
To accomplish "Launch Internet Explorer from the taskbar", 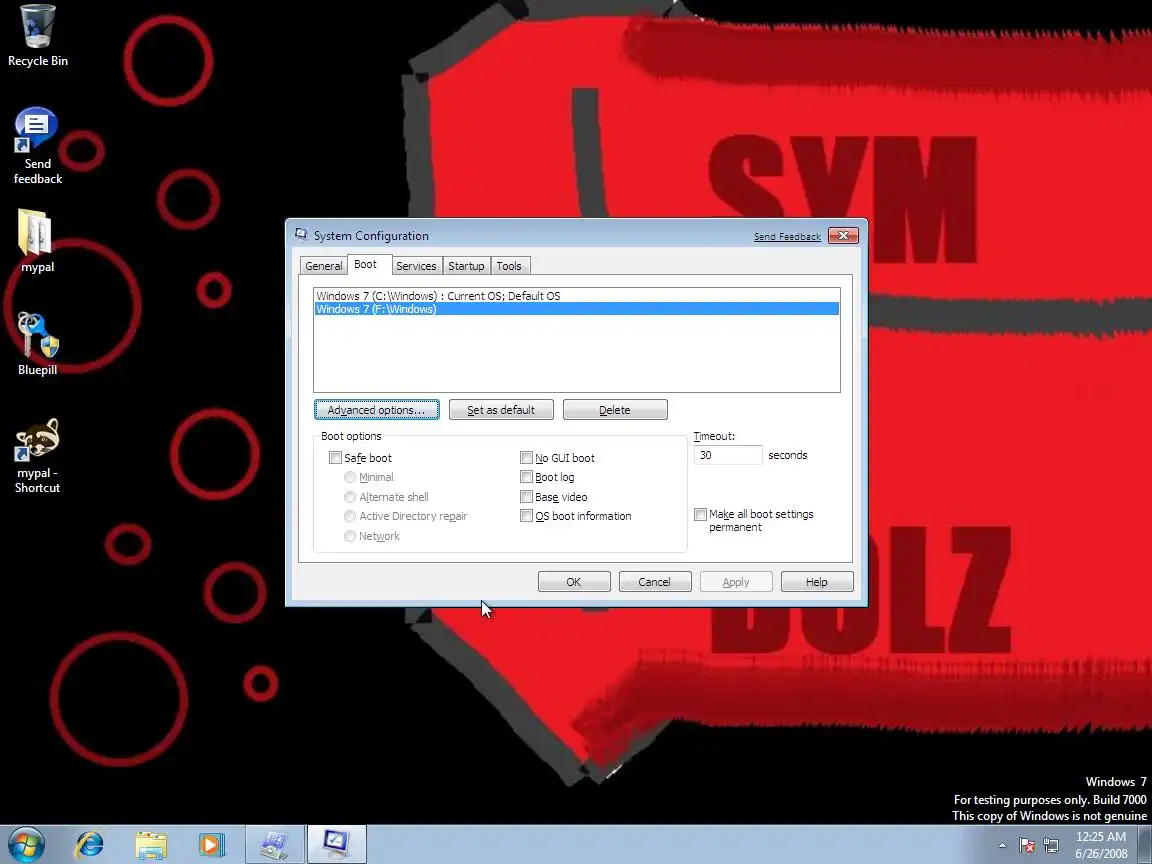I will click(x=90, y=845).
